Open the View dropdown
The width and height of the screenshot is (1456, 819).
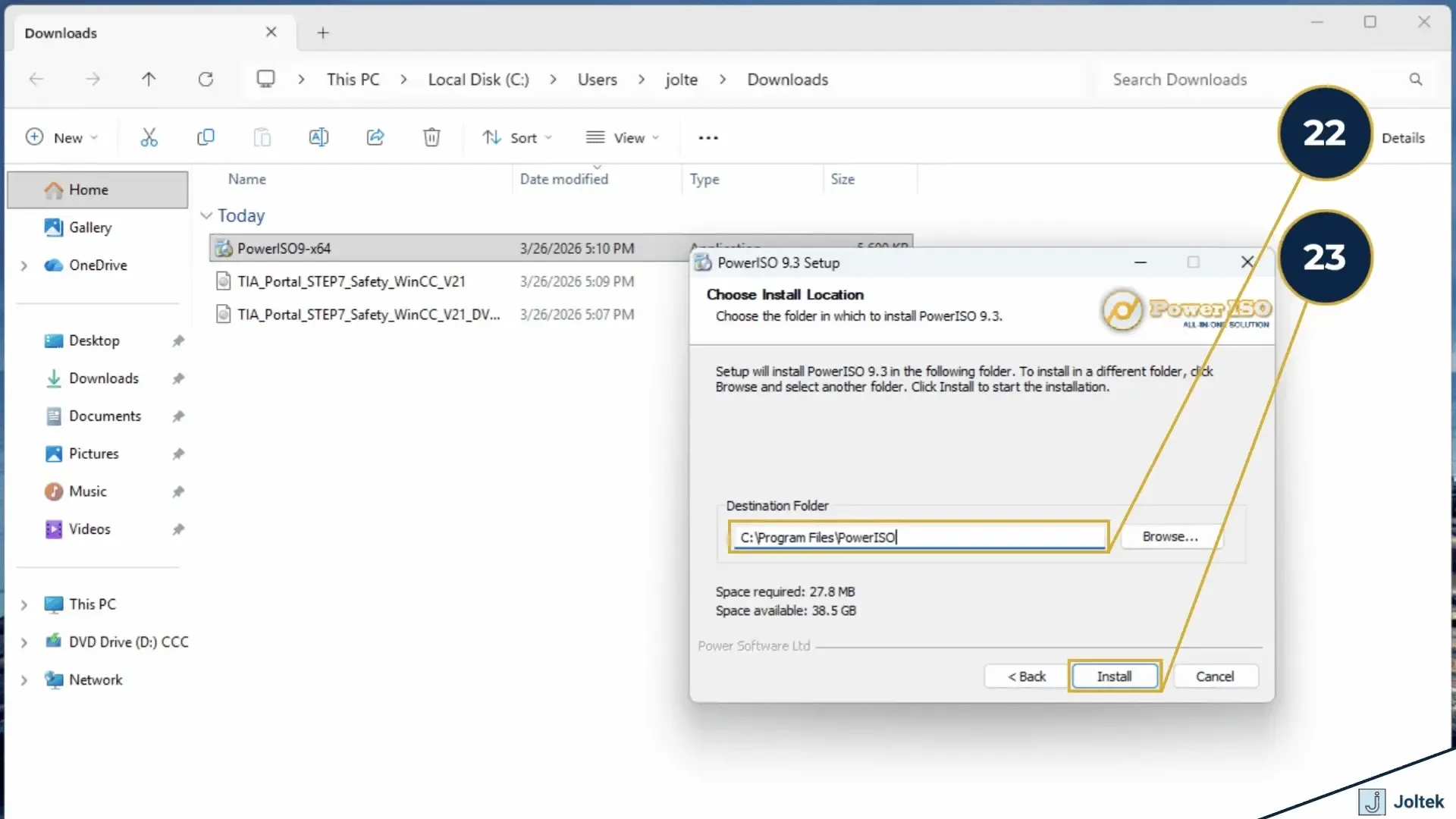point(623,137)
